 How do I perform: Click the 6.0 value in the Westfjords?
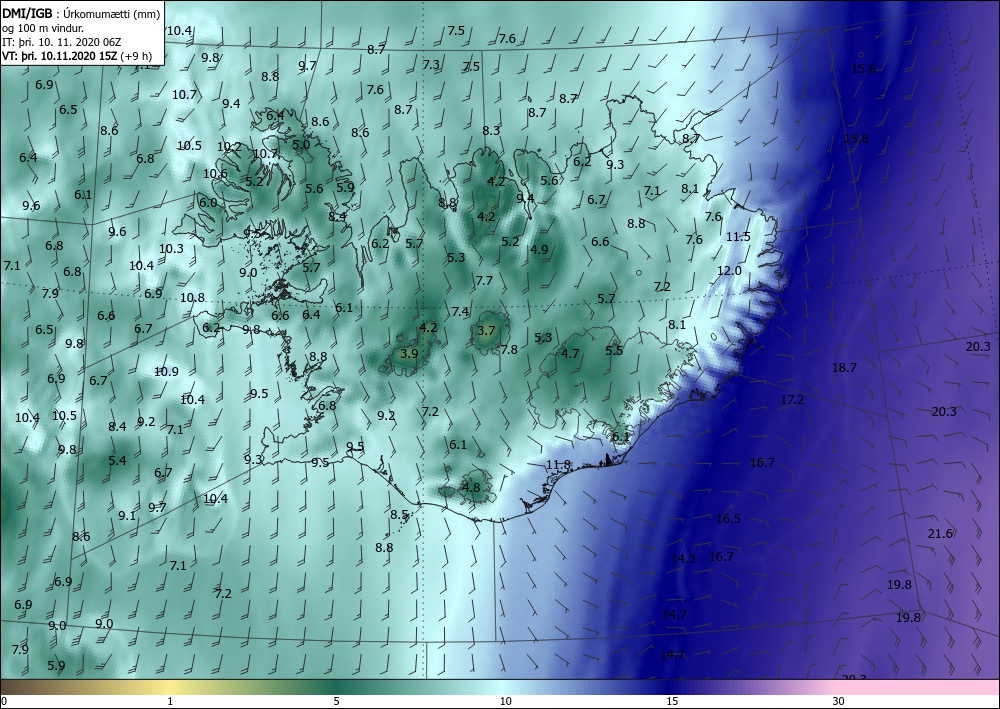tap(208, 203)
